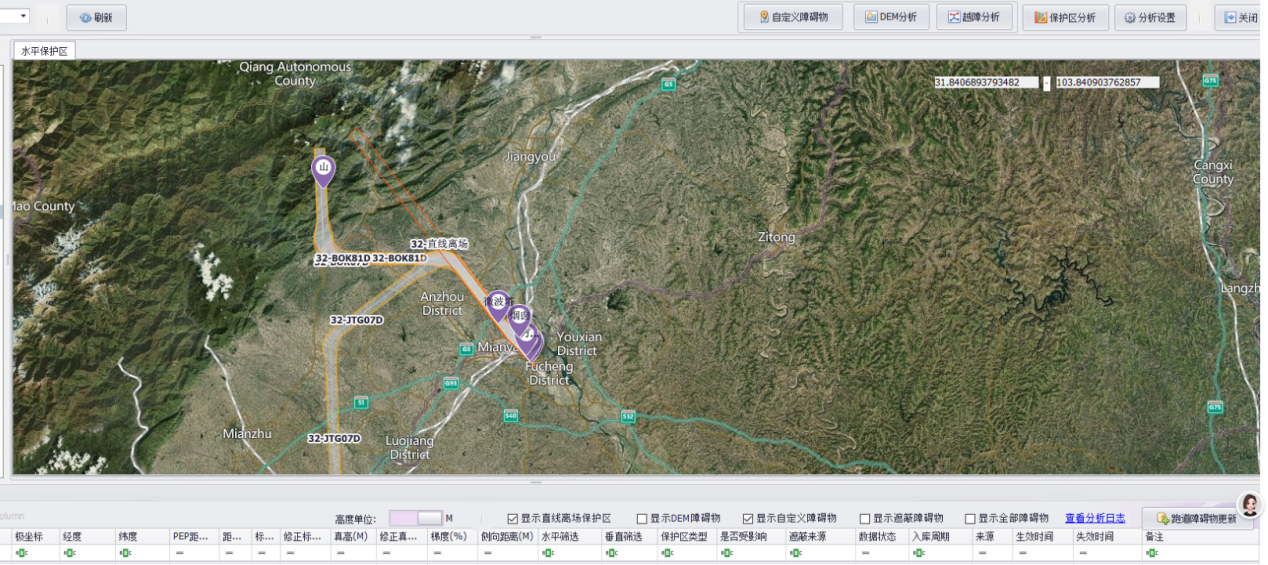Viewport: 1268px width, 565px height.
Task: Disable 显示自定义障碍物 checkbox
Action: 748,518
